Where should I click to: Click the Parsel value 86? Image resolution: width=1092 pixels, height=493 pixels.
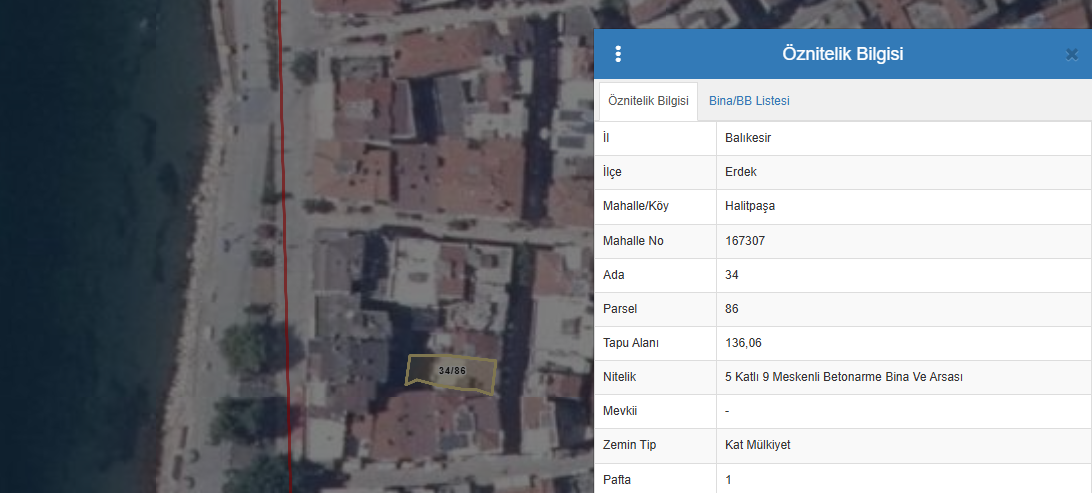(x=732, y=309)
